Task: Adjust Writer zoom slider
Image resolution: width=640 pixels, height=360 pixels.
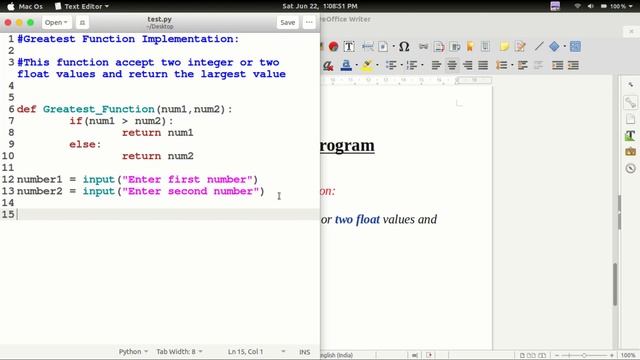Action: pos(584,355)
